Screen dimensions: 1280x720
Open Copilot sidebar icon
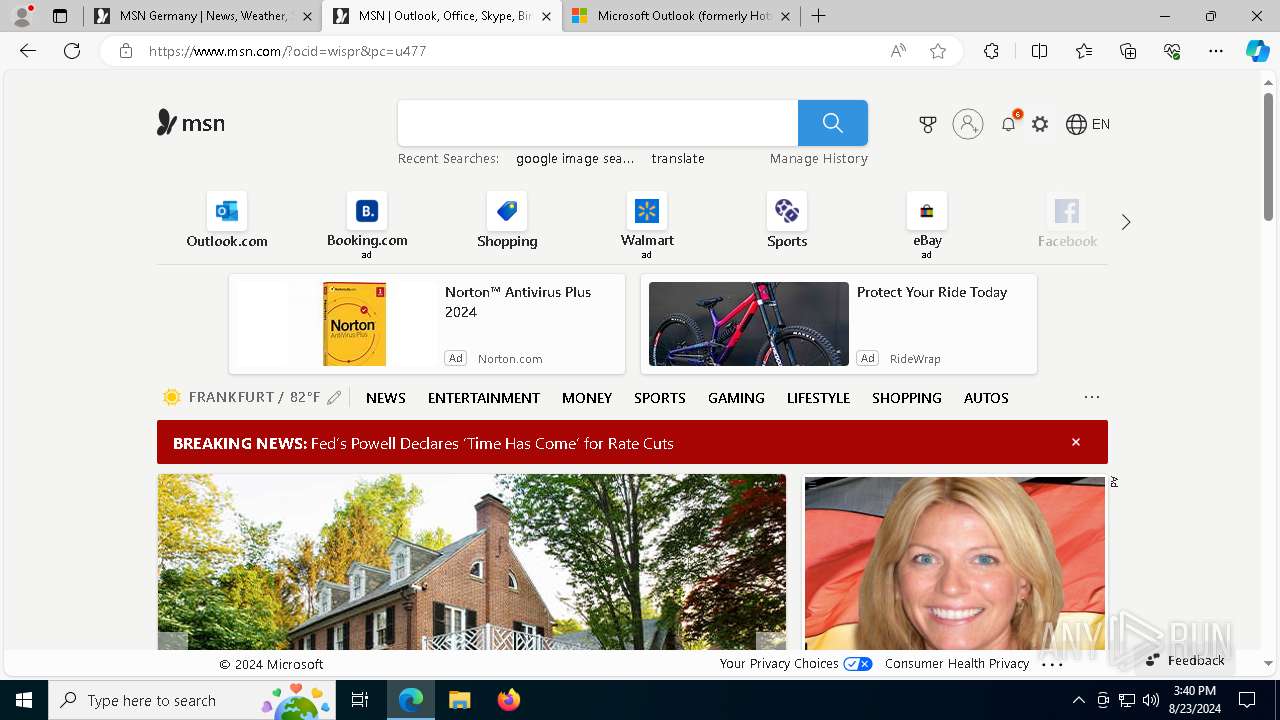pos(1258,51)
